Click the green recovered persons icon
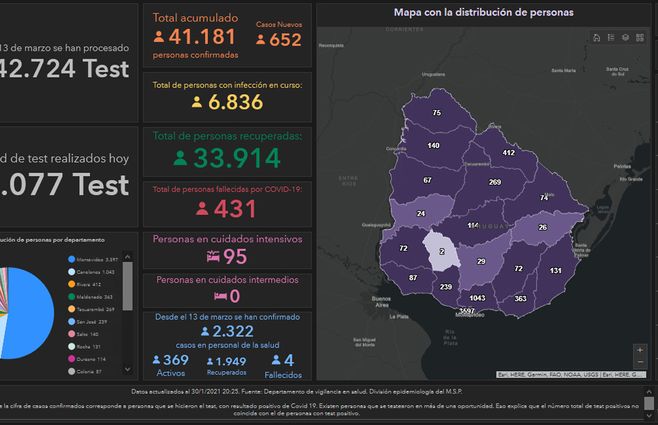The width and height of the screenshot is (658, 425). point(180,158)
